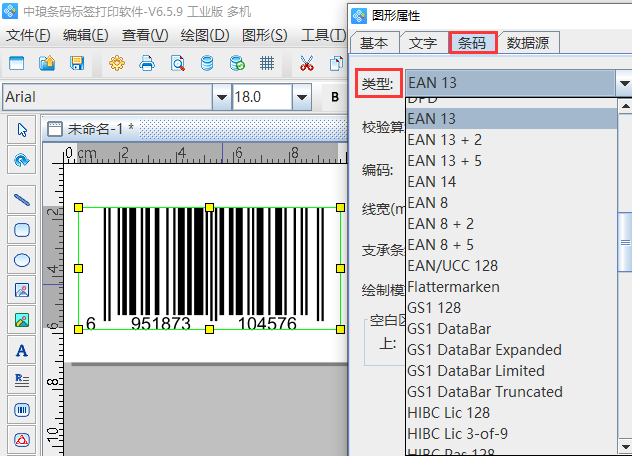Screen dimensions: 632x456
Task: Select EAN 13 + 5 in list
Action: coord(511,161)
